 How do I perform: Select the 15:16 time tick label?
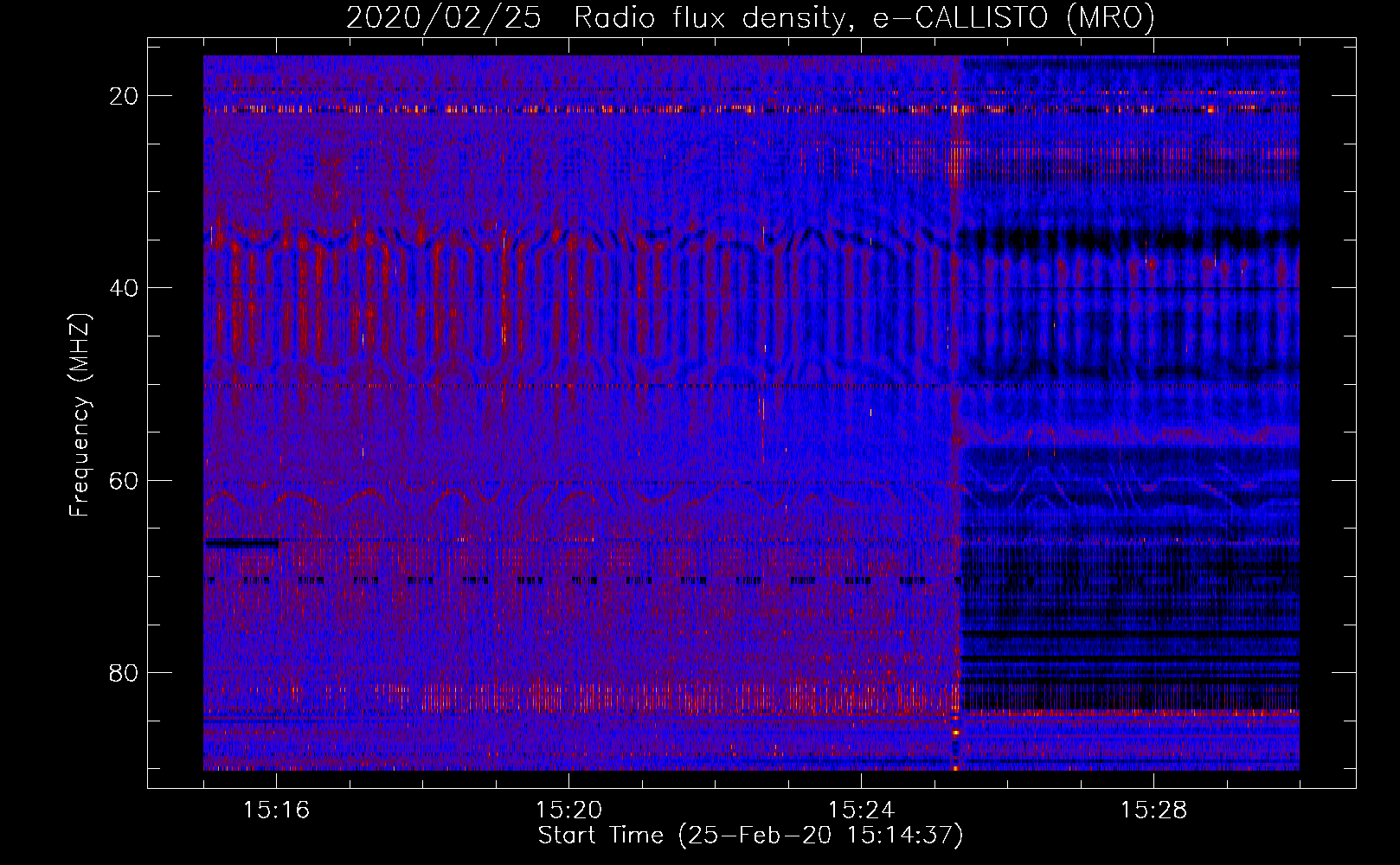(277, 811)
